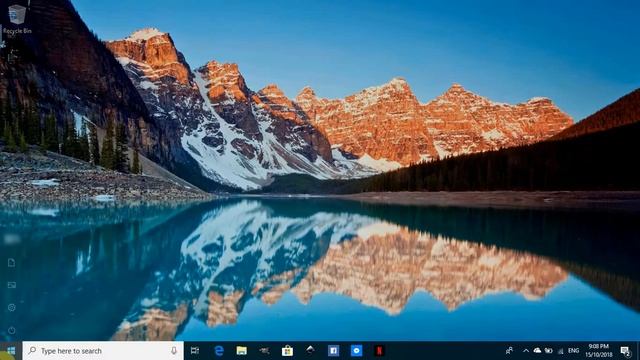The width and height of the screenshot is (640, 360).
Task: Click the ENG language indicator
Action: coord(573,351)
